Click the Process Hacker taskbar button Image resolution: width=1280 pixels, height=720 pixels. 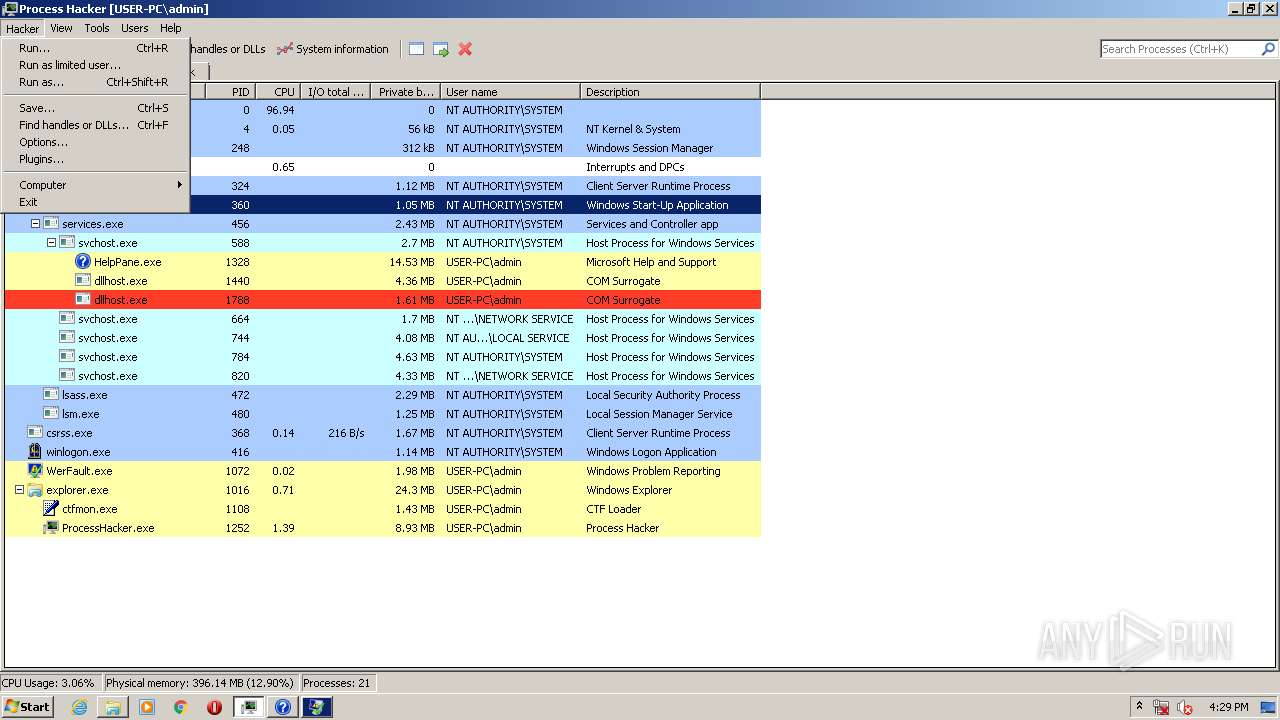249,707
